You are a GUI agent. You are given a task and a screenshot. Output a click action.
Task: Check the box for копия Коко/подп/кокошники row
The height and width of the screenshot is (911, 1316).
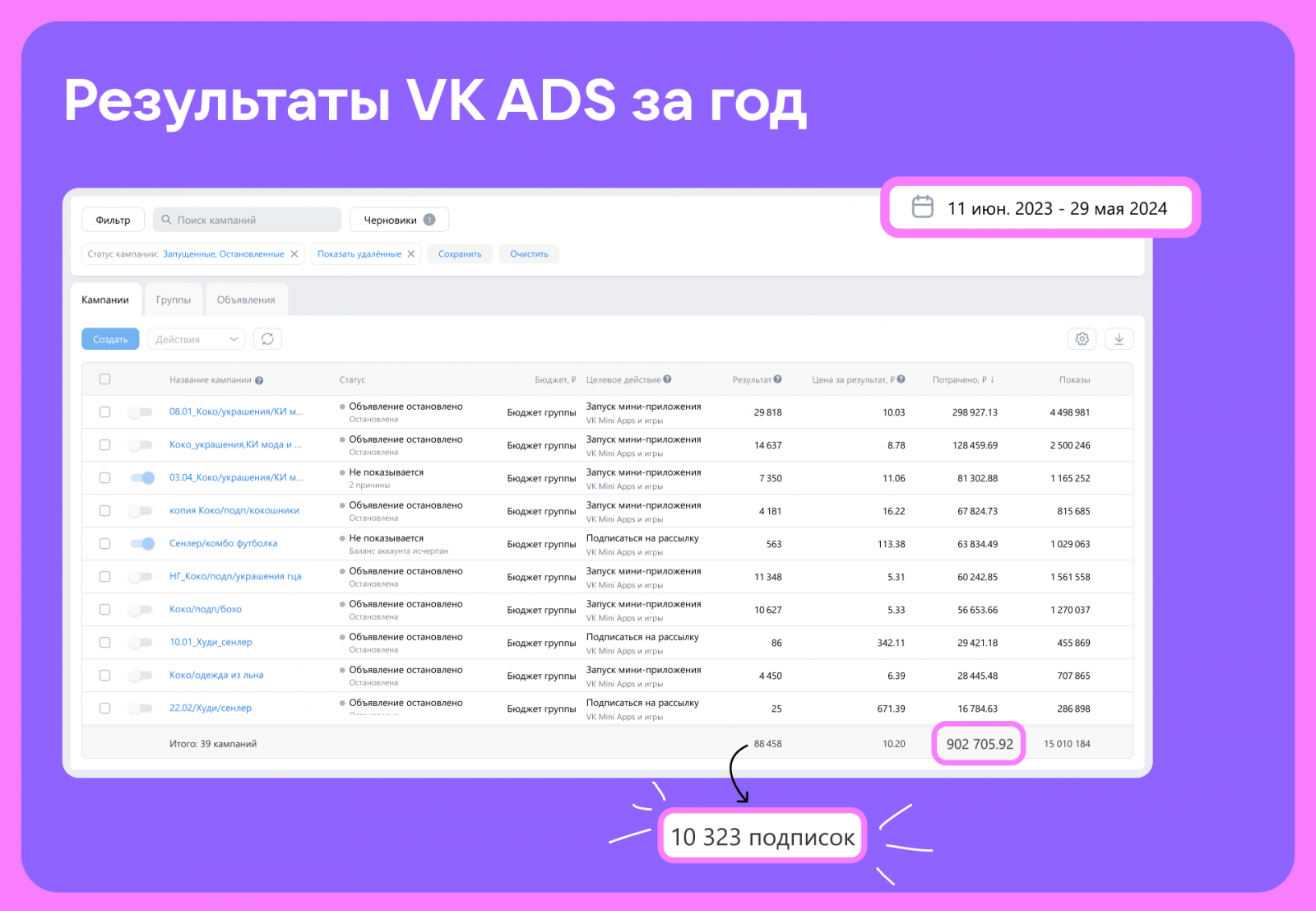[104, 510]
